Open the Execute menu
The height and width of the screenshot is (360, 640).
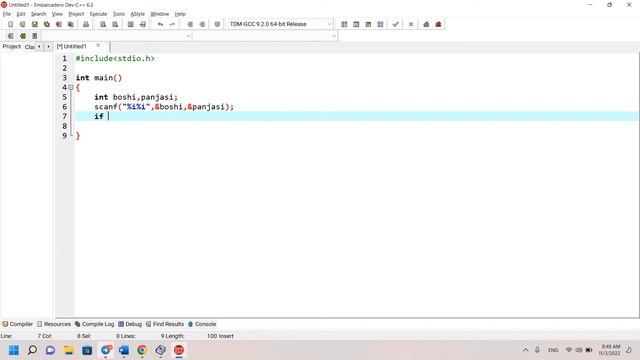tap(98, 14)
